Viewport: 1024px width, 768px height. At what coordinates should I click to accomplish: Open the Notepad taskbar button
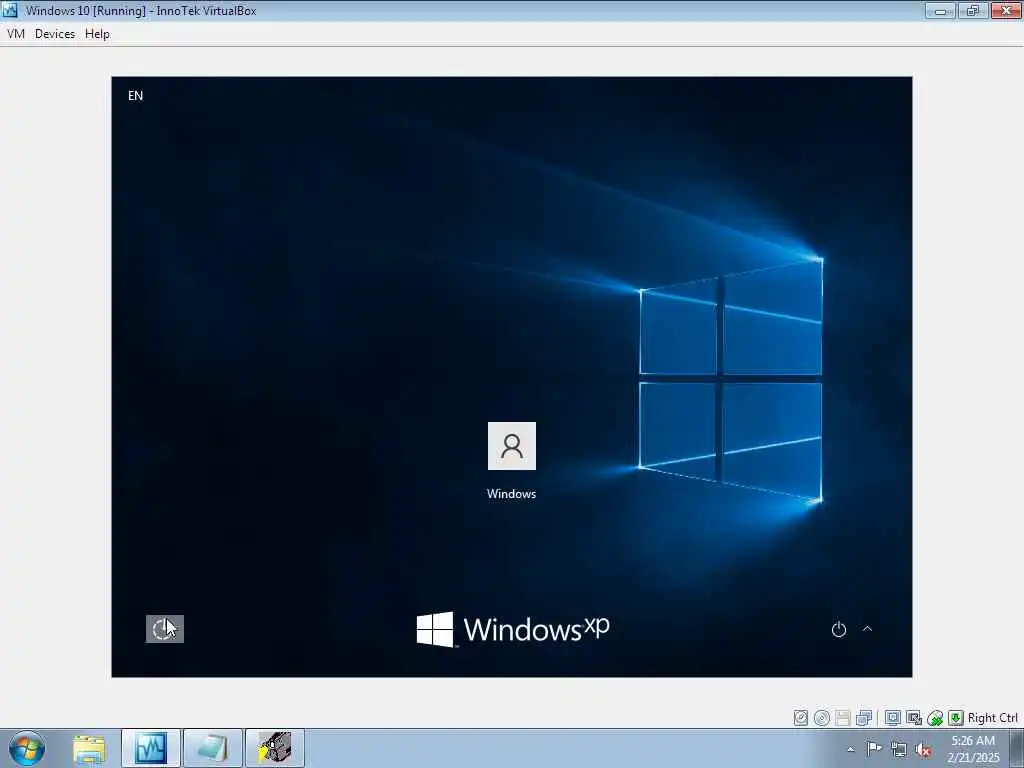point(212,748)
